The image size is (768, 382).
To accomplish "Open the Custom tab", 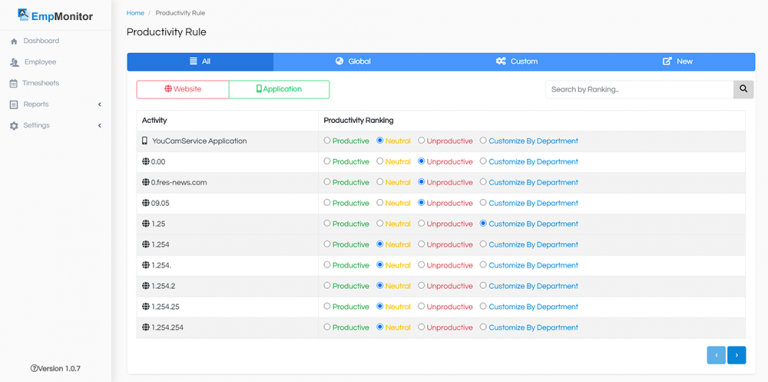I will coord(517,62).
